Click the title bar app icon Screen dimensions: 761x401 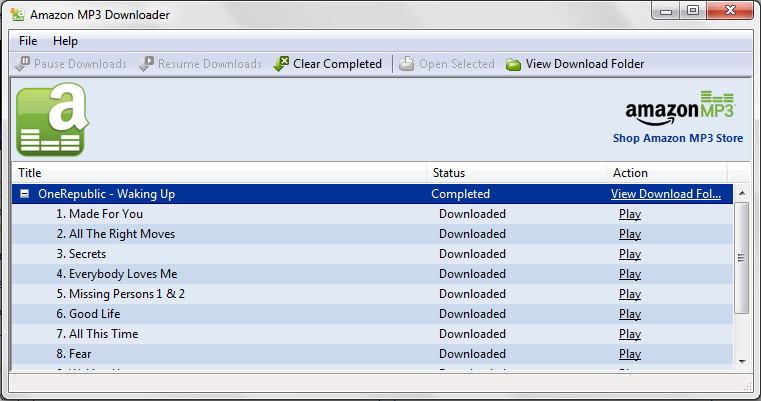click(x=17, y=15)
